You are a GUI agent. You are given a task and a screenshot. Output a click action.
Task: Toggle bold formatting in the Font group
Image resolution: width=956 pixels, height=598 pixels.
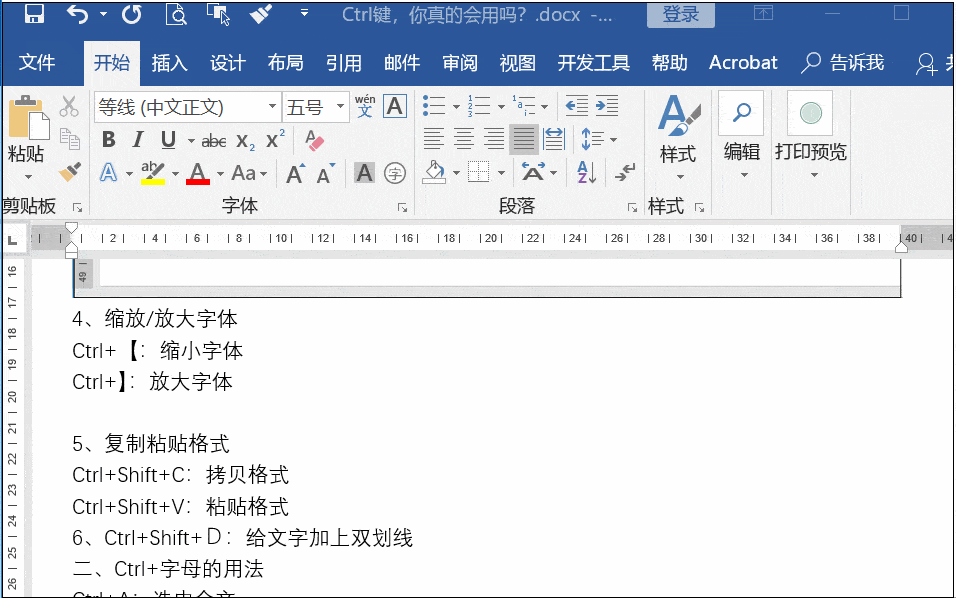(x=108, y=140)
